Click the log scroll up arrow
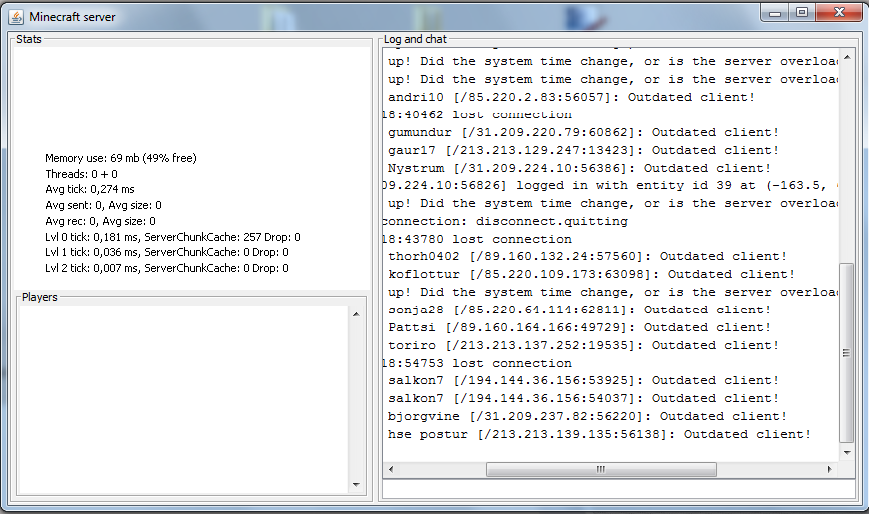The height and width of the screenshot is (514, 872). click(847, 57)
